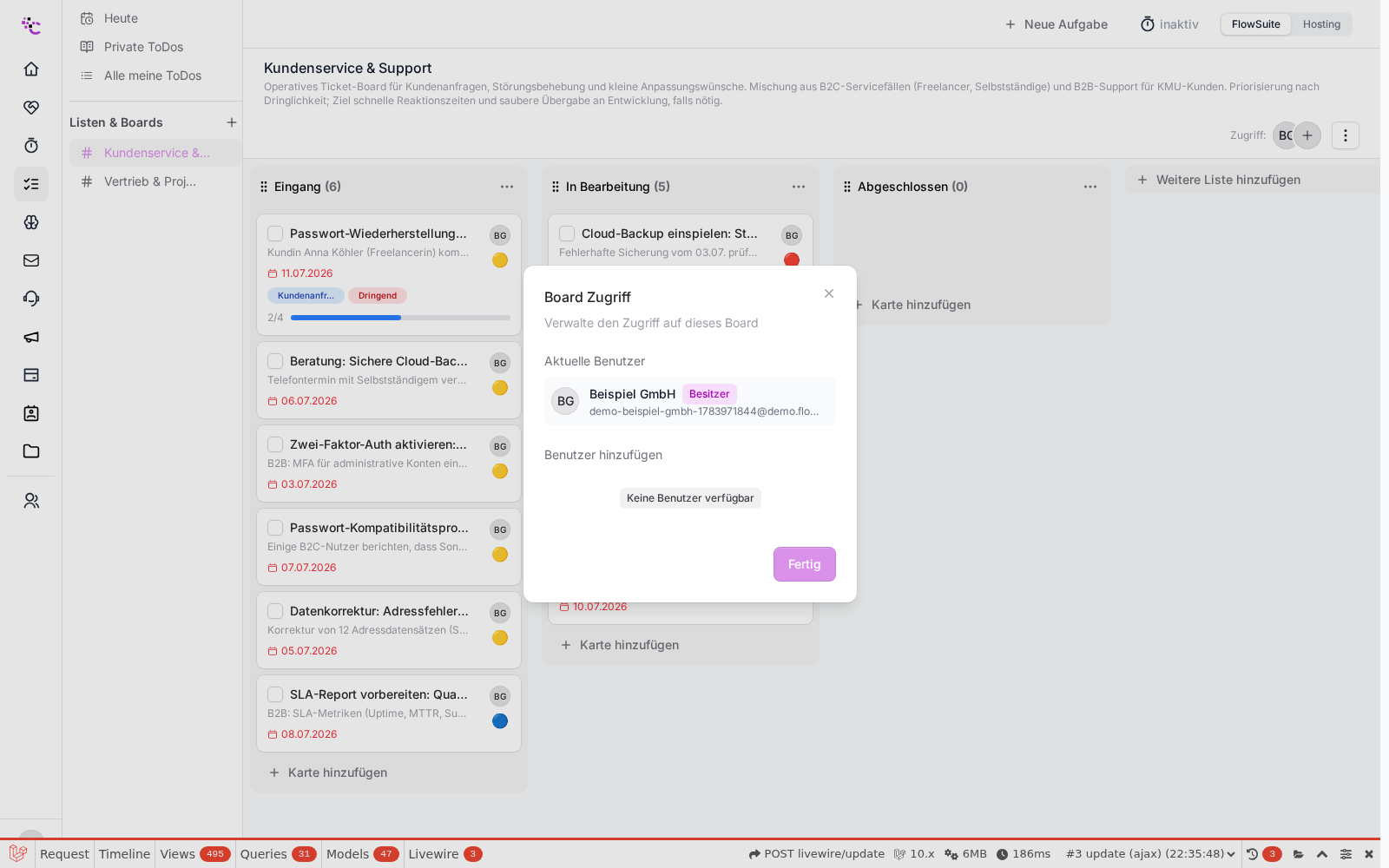Image resolution: width=1389 pixels, height=868 pixels.
Task: Open Eingang list options menu
Action: (x=507, y=187)
